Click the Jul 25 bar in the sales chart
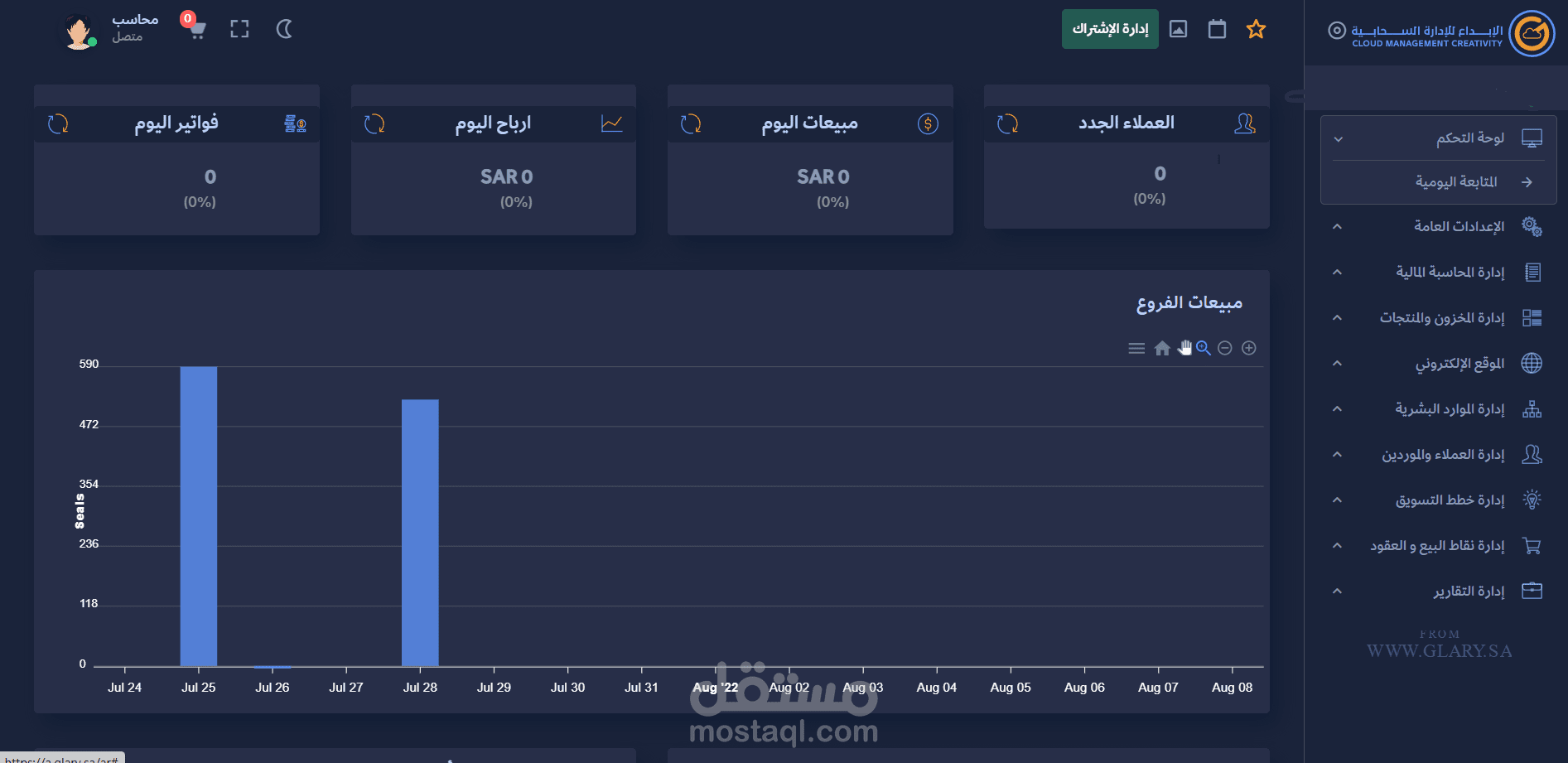Image resolution: width=1568 pixels, height=763 pixels. (x=198, y=514)
